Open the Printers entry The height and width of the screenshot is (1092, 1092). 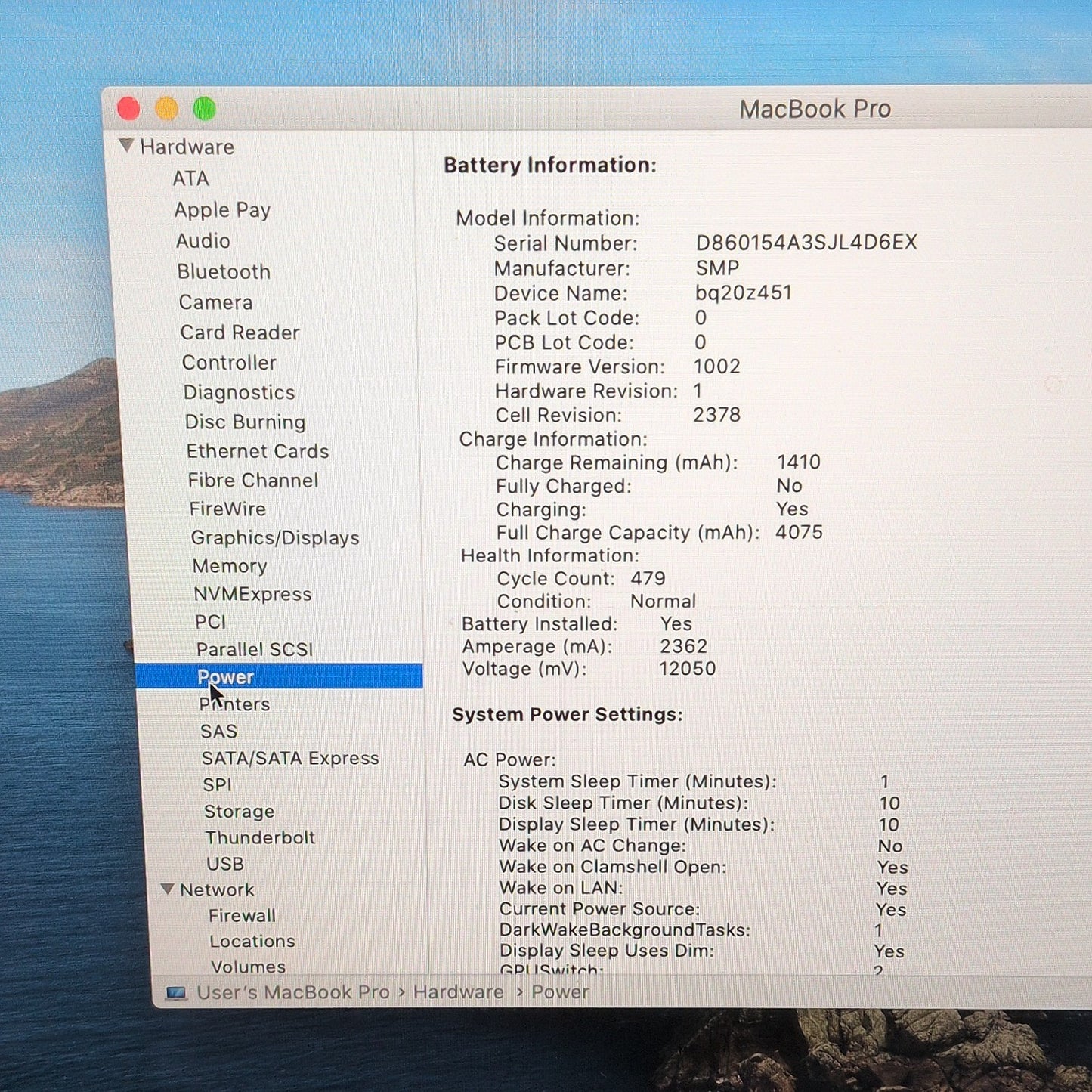[234, 704]
